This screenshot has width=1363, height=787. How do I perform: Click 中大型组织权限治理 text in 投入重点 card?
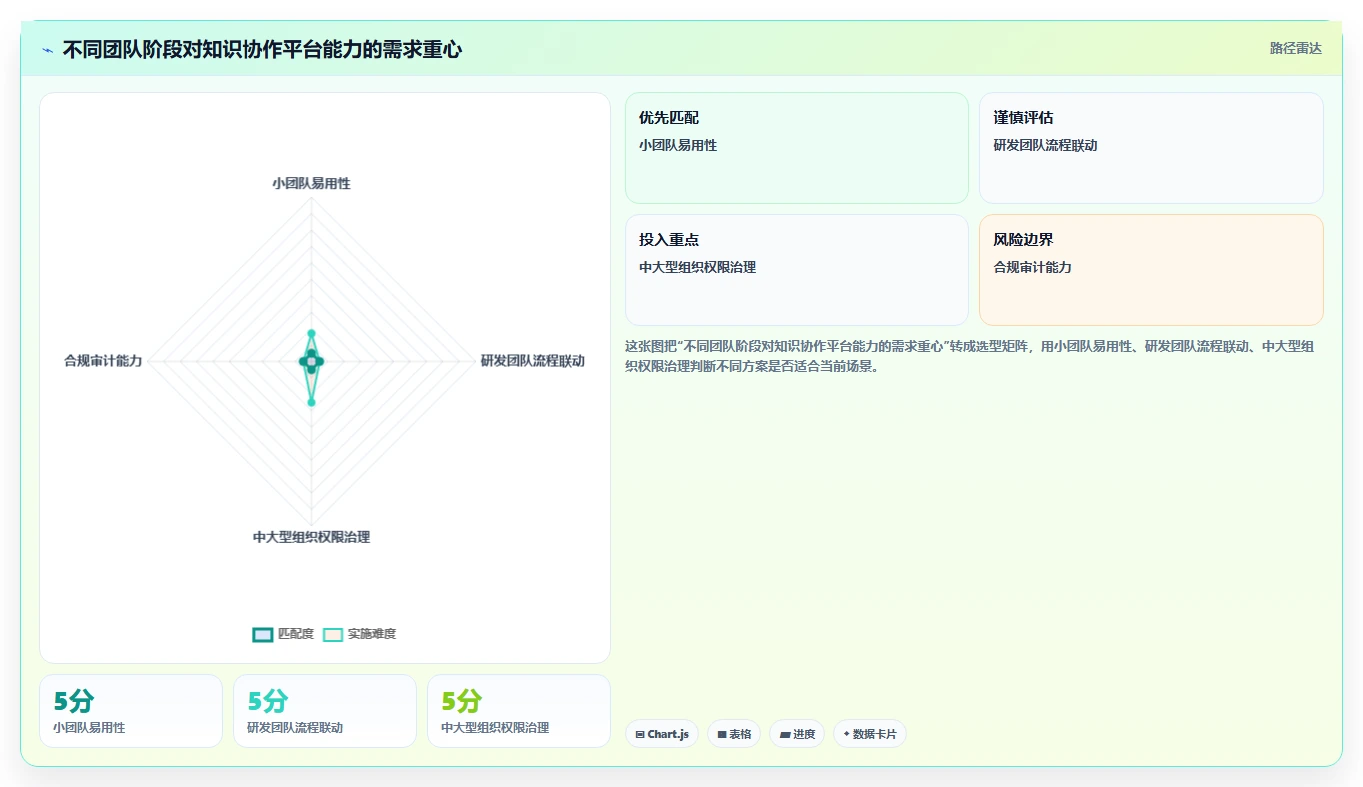pyautogui.click(x=698, y=267)
